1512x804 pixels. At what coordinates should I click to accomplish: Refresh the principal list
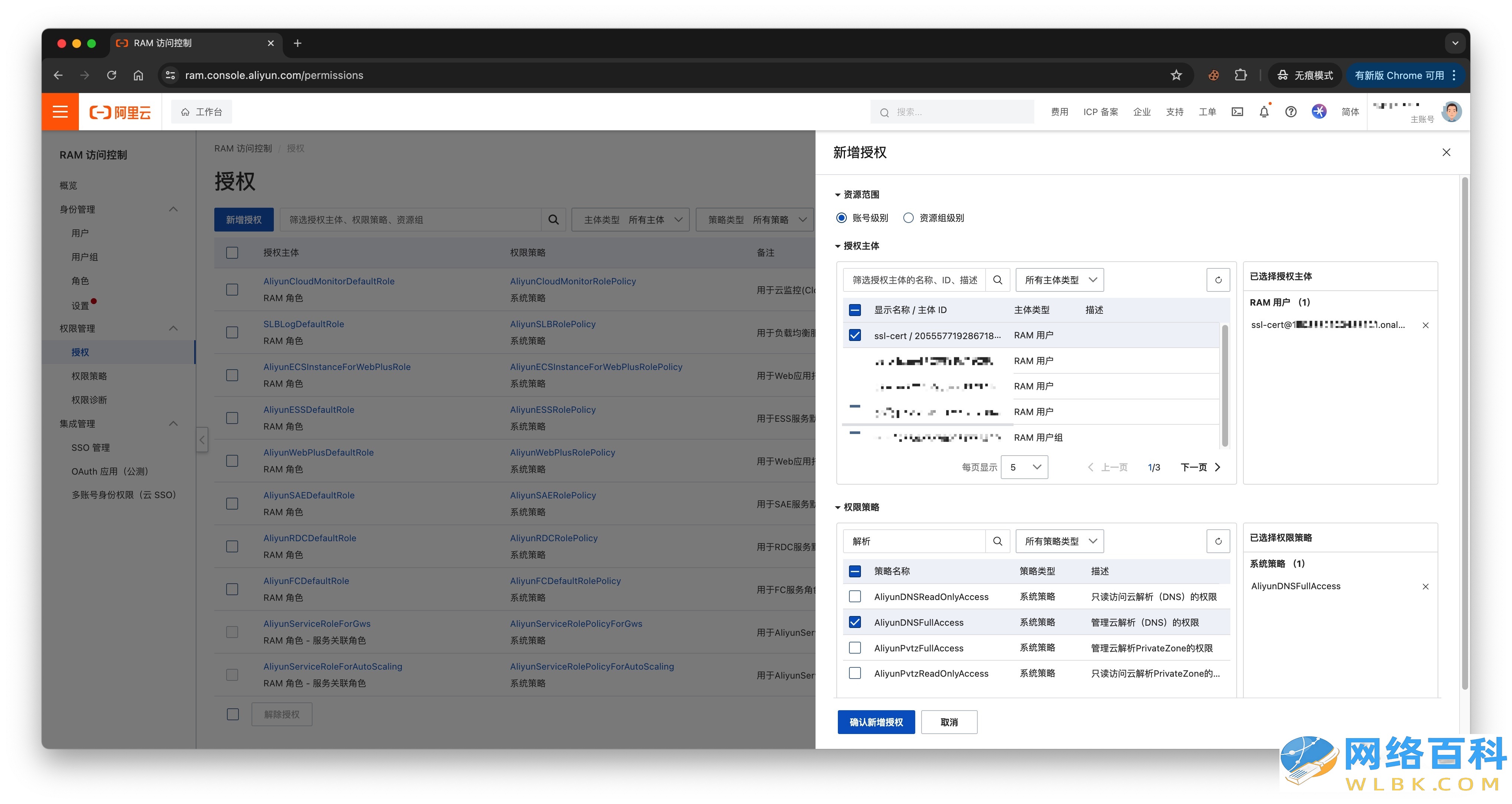[1218, 280]
